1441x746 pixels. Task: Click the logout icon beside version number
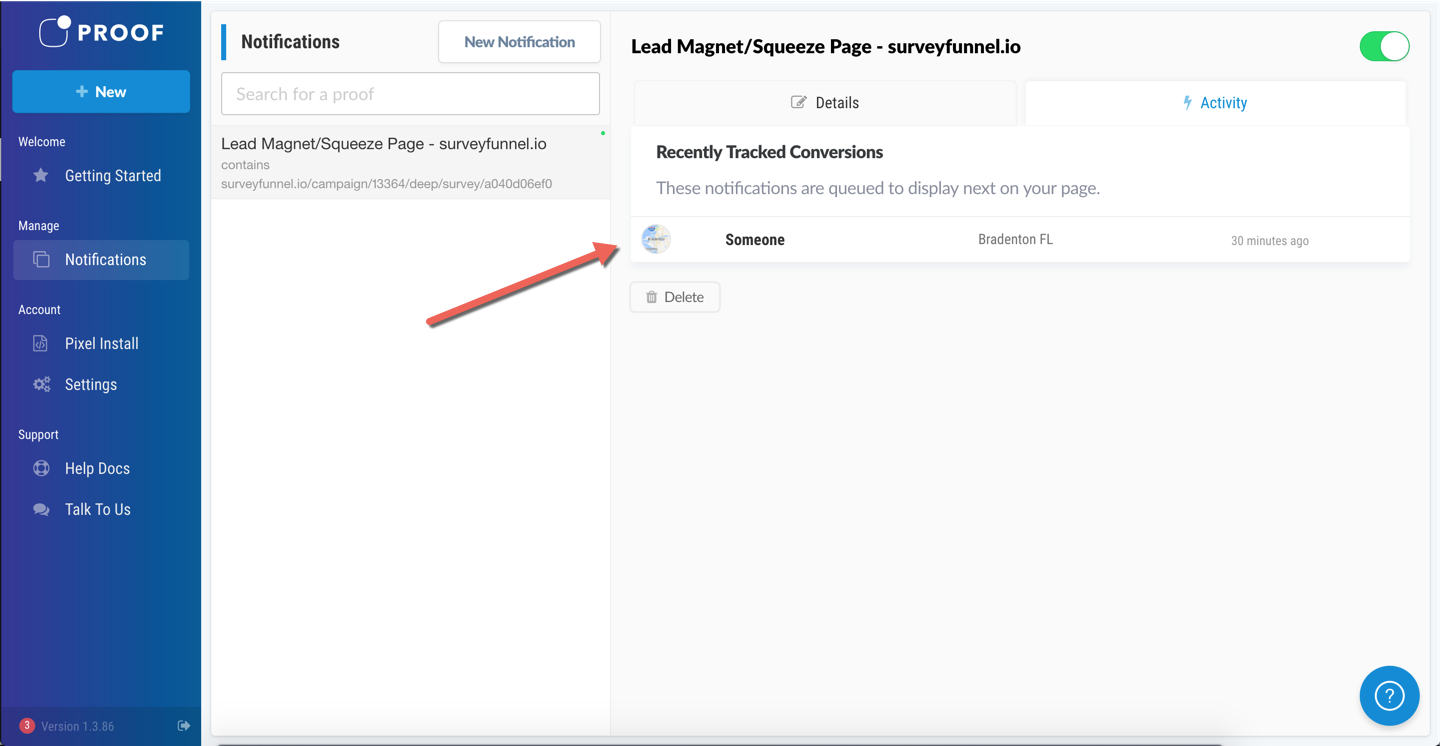pos(184,726)
